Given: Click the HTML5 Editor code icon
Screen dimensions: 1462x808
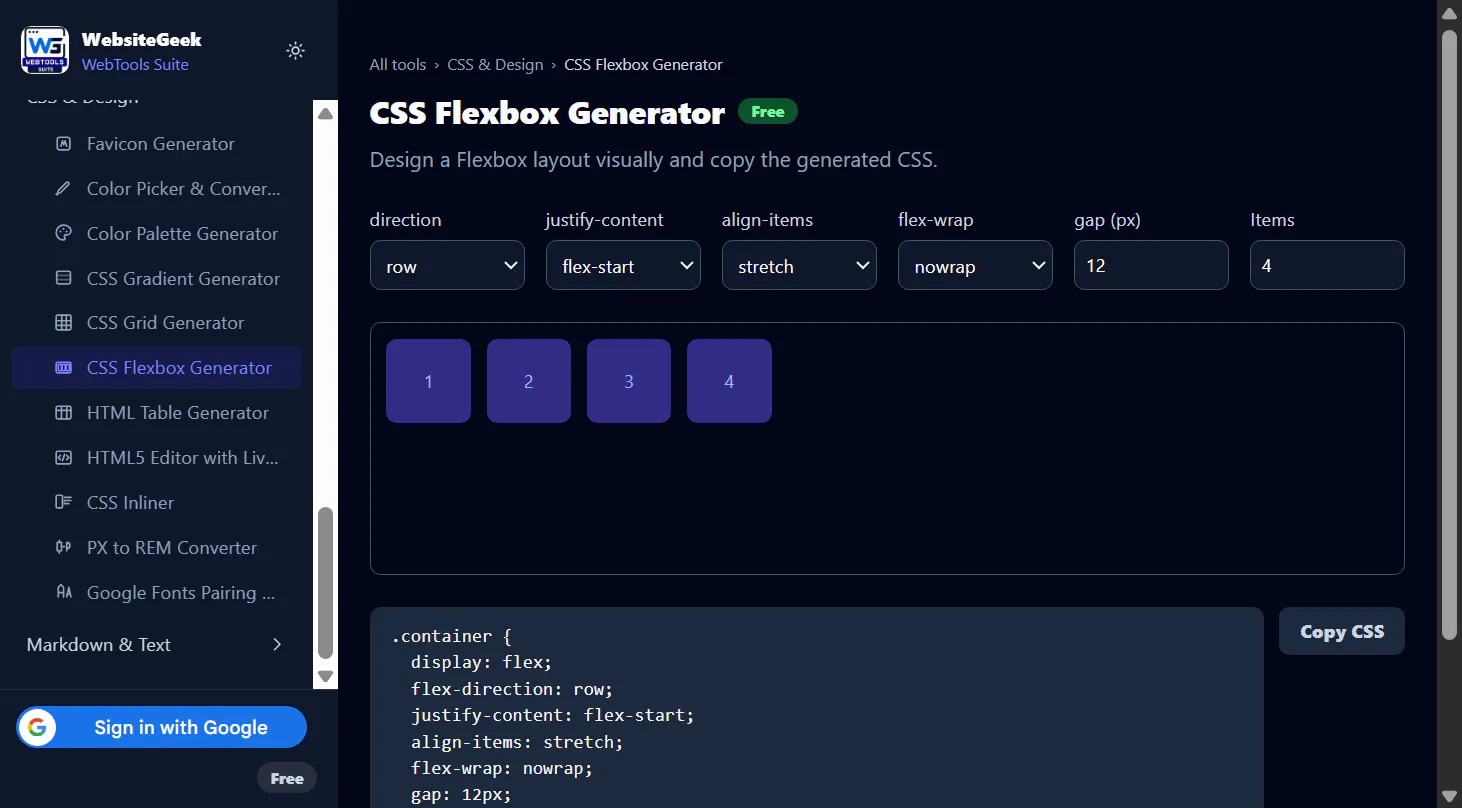Looking at the screenshot, I should [64, 458].
